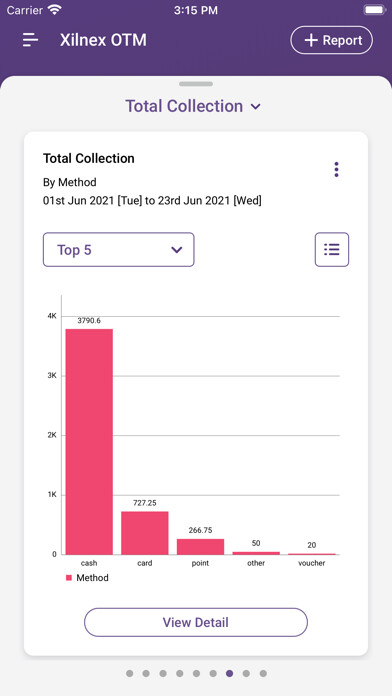The image size is (392, 696).
Task: Select the voucher bar label
Action: coord(312,563)
